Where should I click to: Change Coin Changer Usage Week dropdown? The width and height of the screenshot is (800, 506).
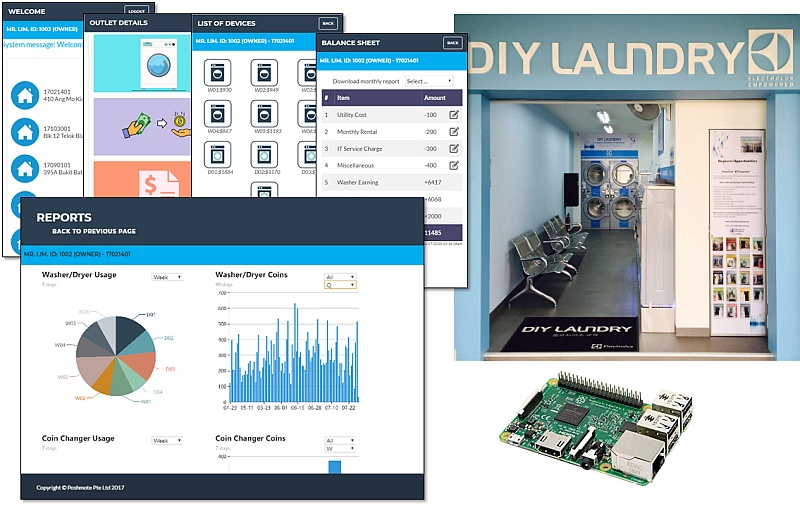166,440
